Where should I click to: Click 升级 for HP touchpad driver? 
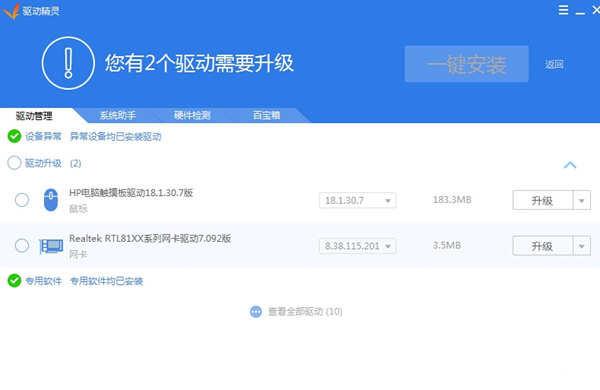point(543,200)
